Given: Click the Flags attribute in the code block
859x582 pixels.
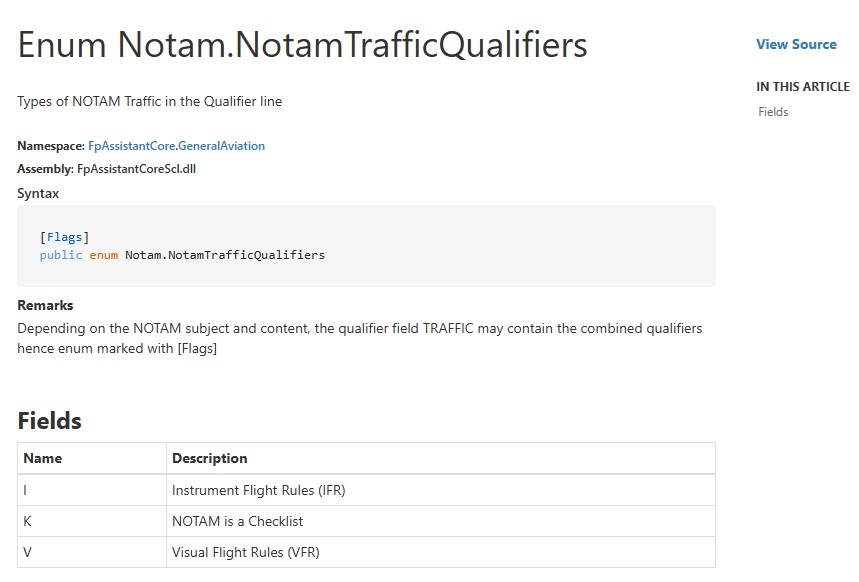Looking at the screenshot, I should (x=65, y=237).
